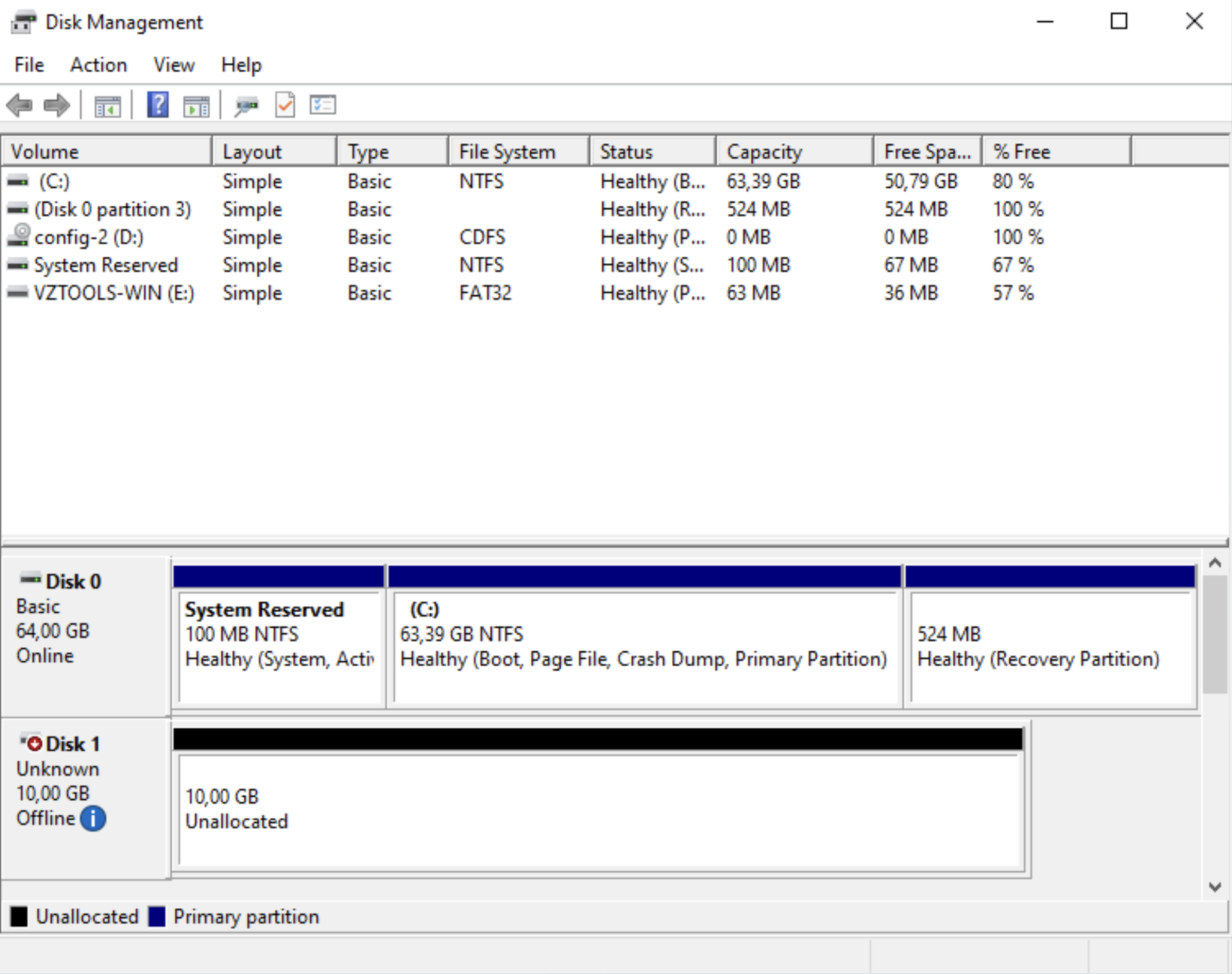Click the Primary partition blue legend swatch
The image size is (1232, 974).
point(157,917)
